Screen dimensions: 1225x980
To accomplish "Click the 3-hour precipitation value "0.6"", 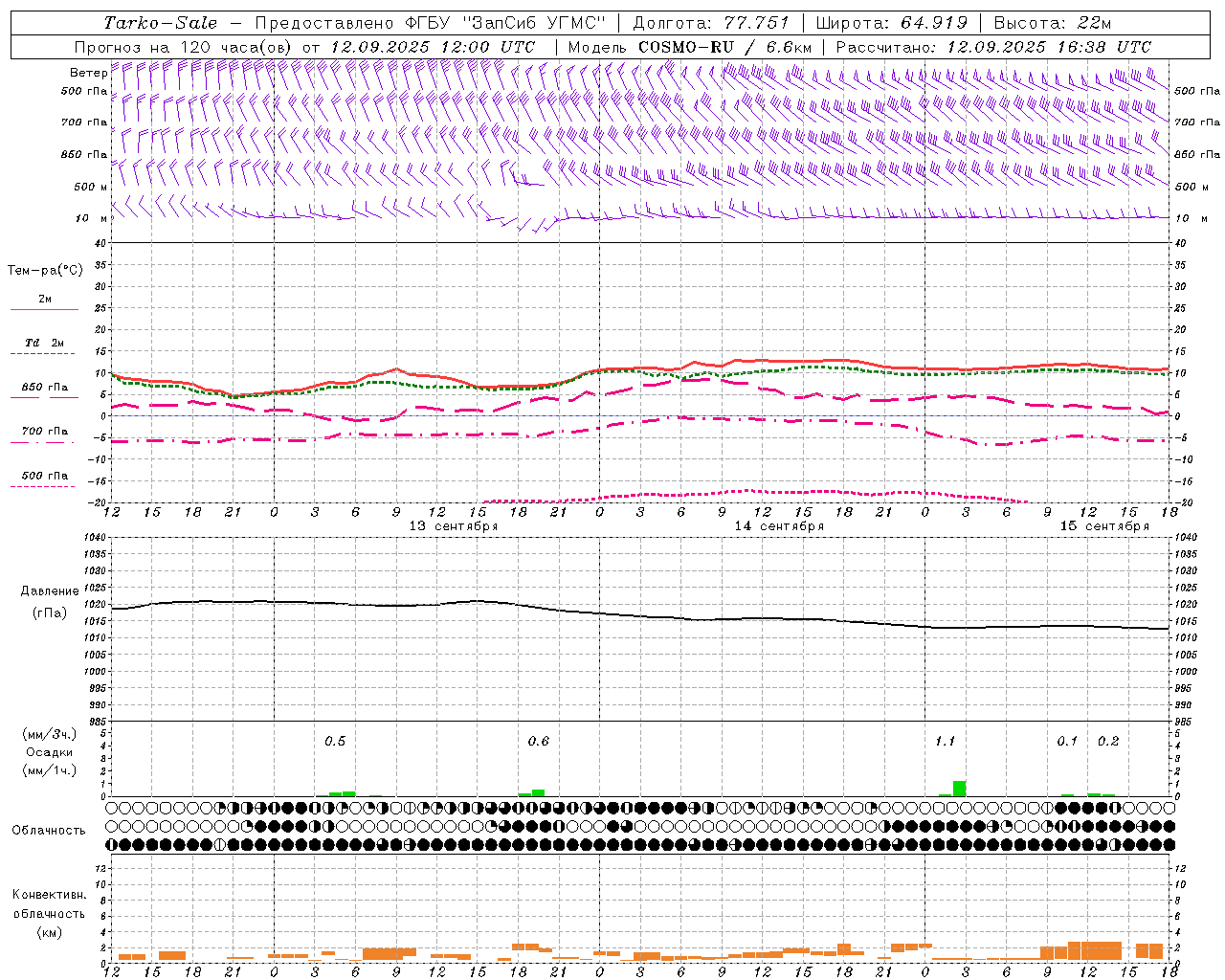I will [539, 742].
